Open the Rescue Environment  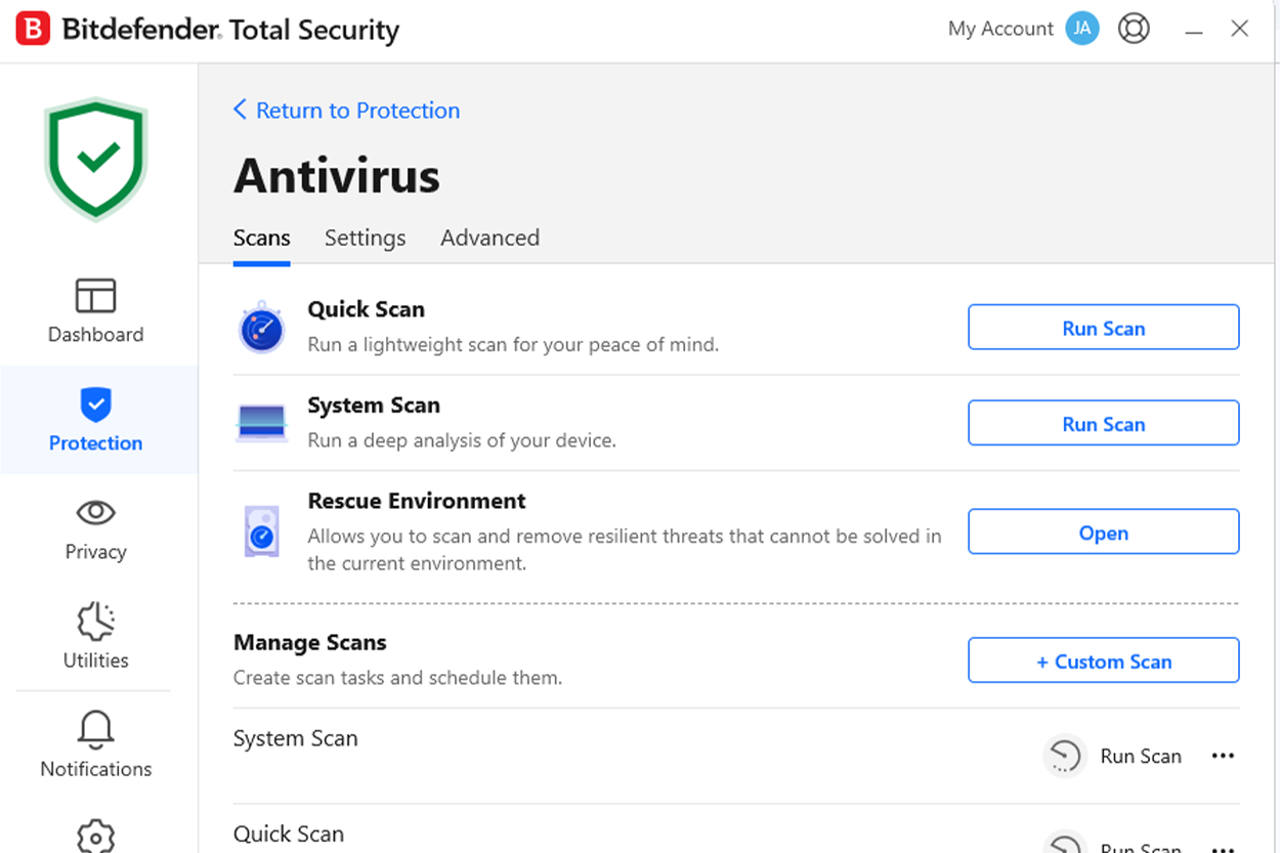pyautogui.click(x=1104, y=532)
